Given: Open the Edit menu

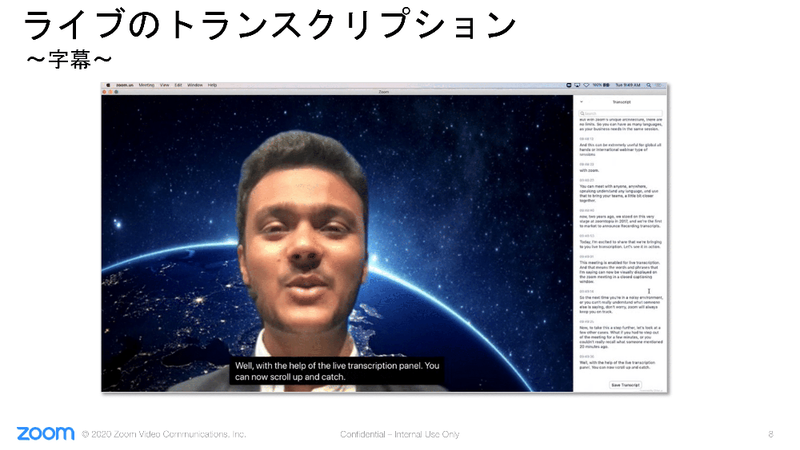Looking at the screenshot, I should pyautogui.click(x=178, y=85).
